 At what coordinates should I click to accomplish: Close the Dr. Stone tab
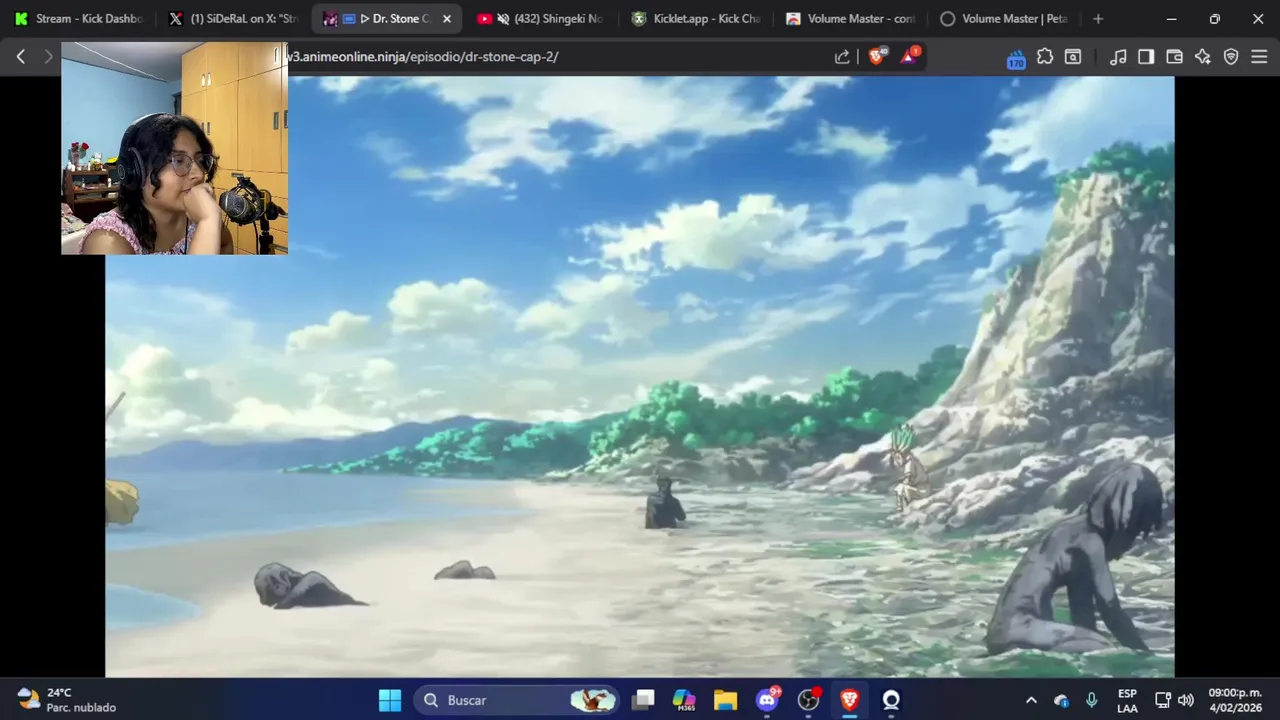point(447,19)
